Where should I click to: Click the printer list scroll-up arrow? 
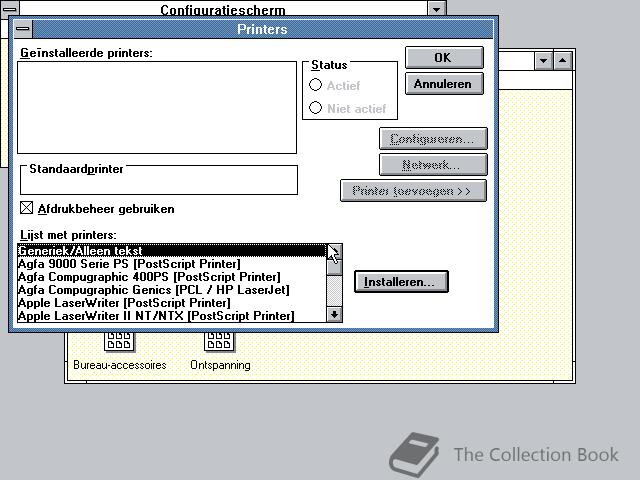pyautogui.click(x=335, y=251)
